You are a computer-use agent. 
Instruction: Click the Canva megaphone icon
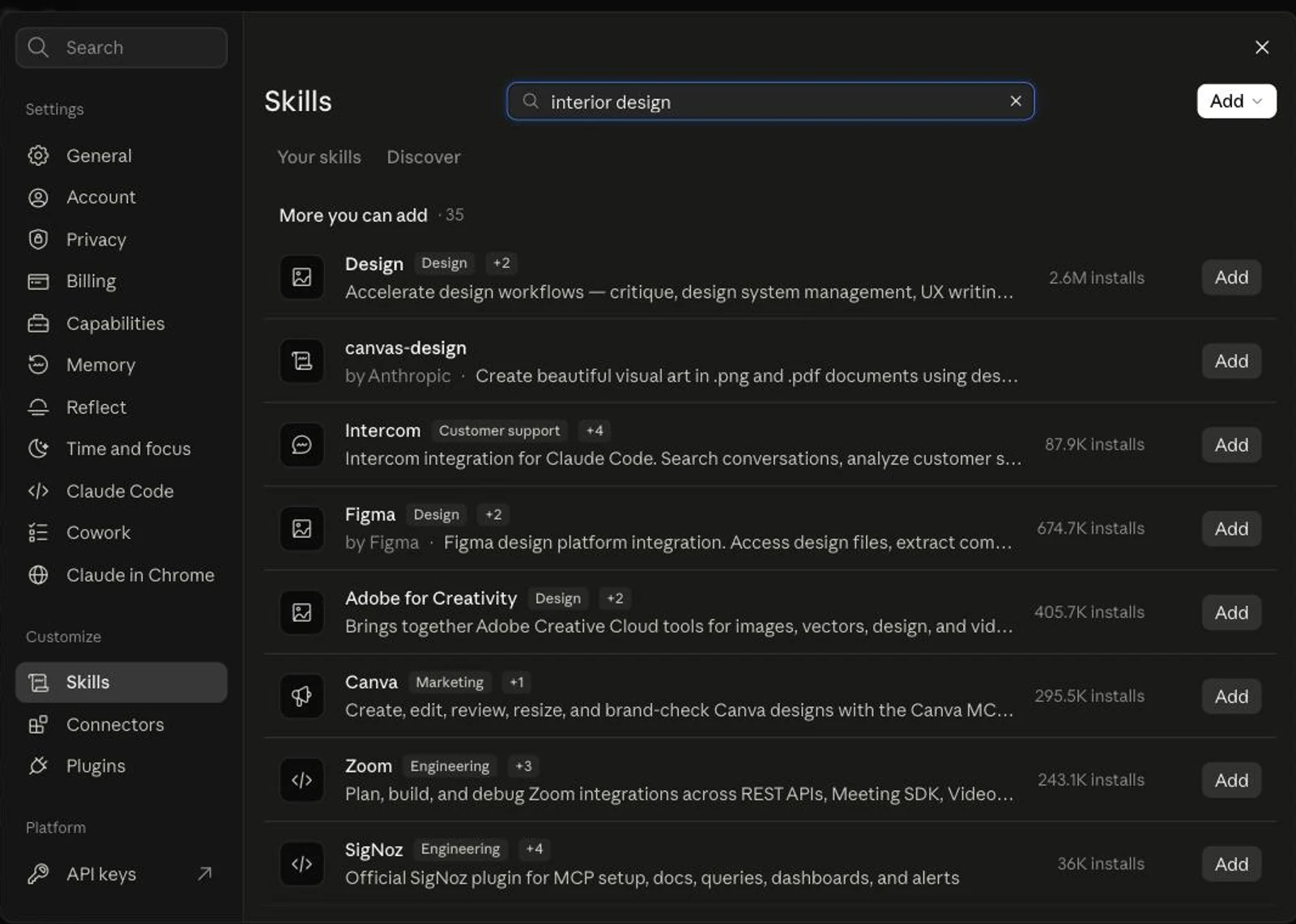point(302,696)
